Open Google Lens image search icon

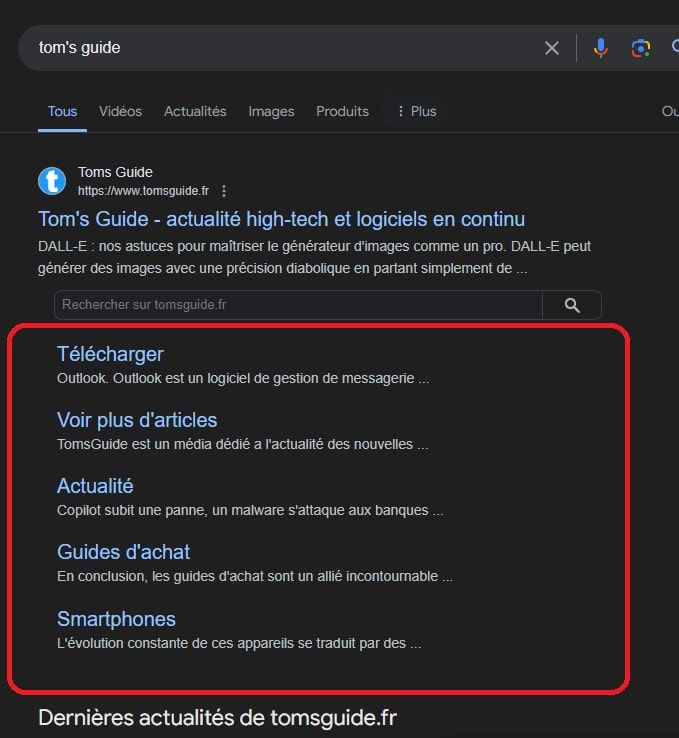pos(641,48)
